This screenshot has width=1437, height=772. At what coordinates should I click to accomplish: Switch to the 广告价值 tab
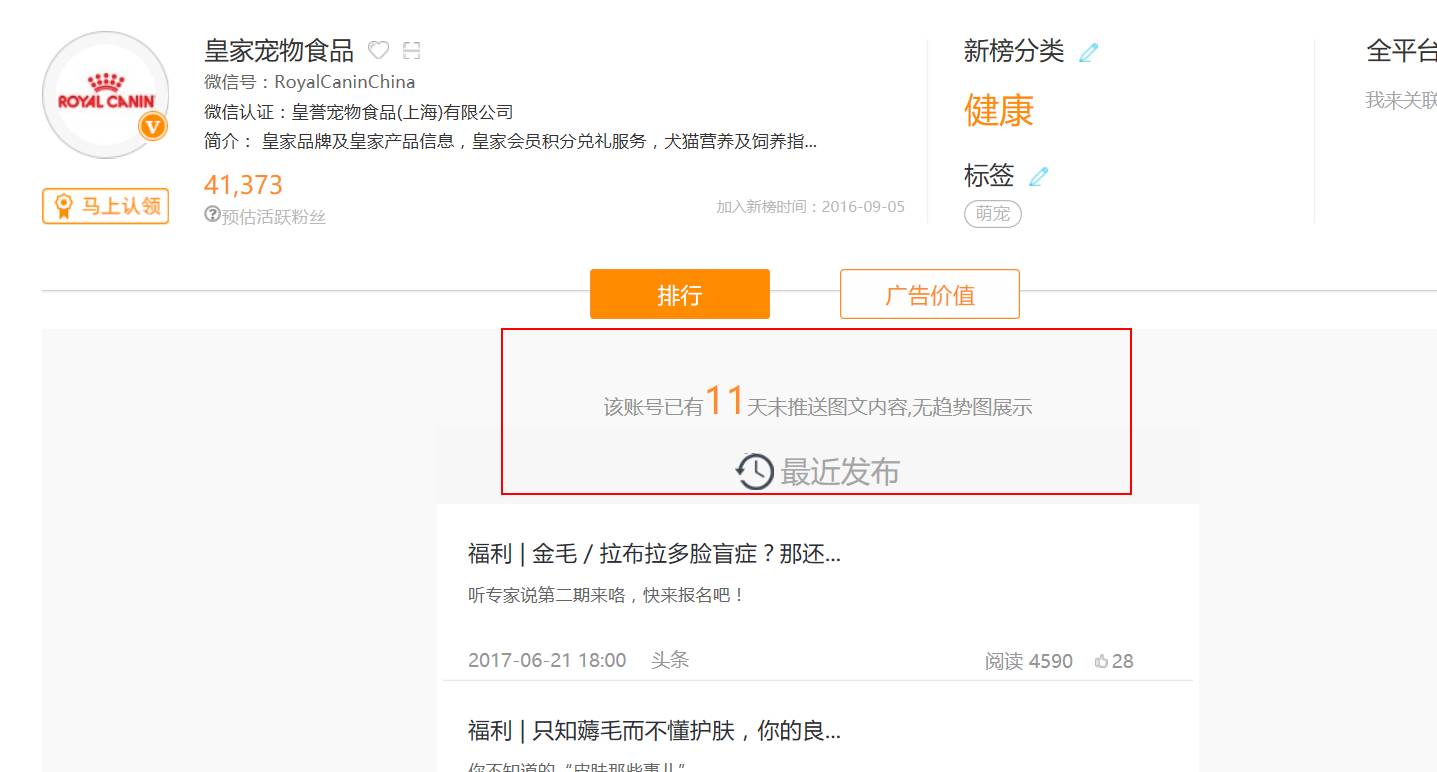pos(930,294)
